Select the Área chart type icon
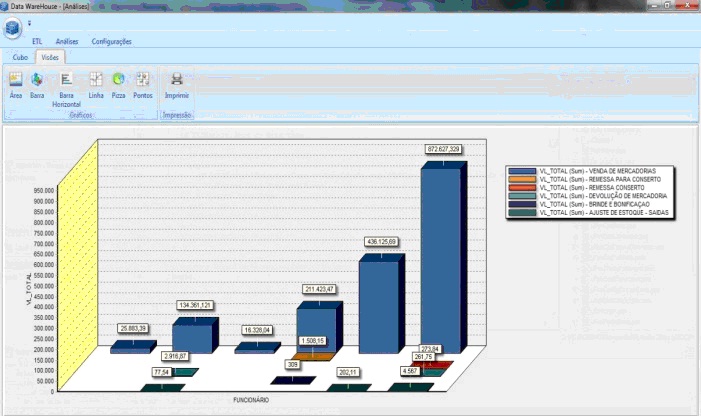Image resolution: width=701 pixels, height=416 pixels. point(16,83)
